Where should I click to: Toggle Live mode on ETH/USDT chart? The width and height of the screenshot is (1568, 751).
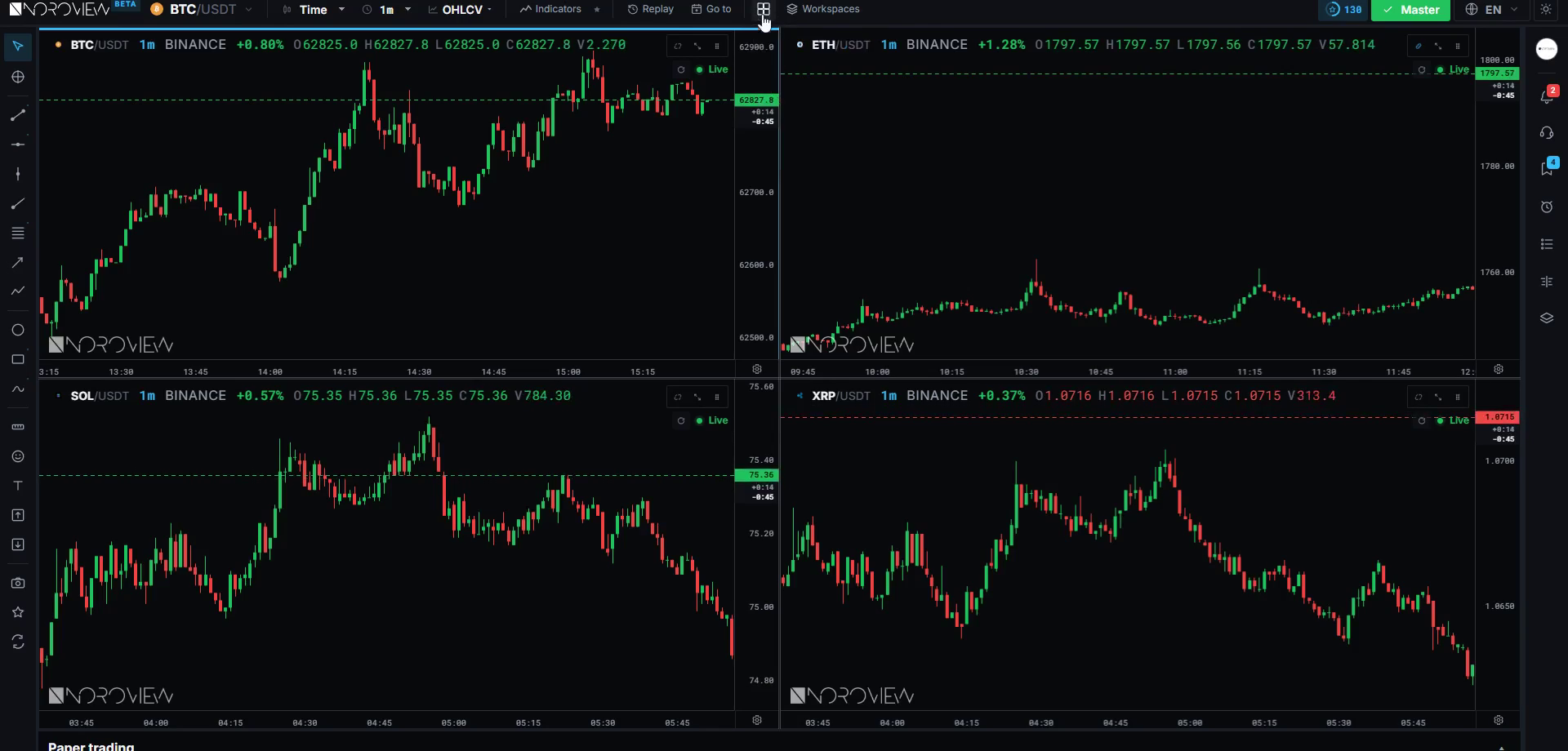1453,69
